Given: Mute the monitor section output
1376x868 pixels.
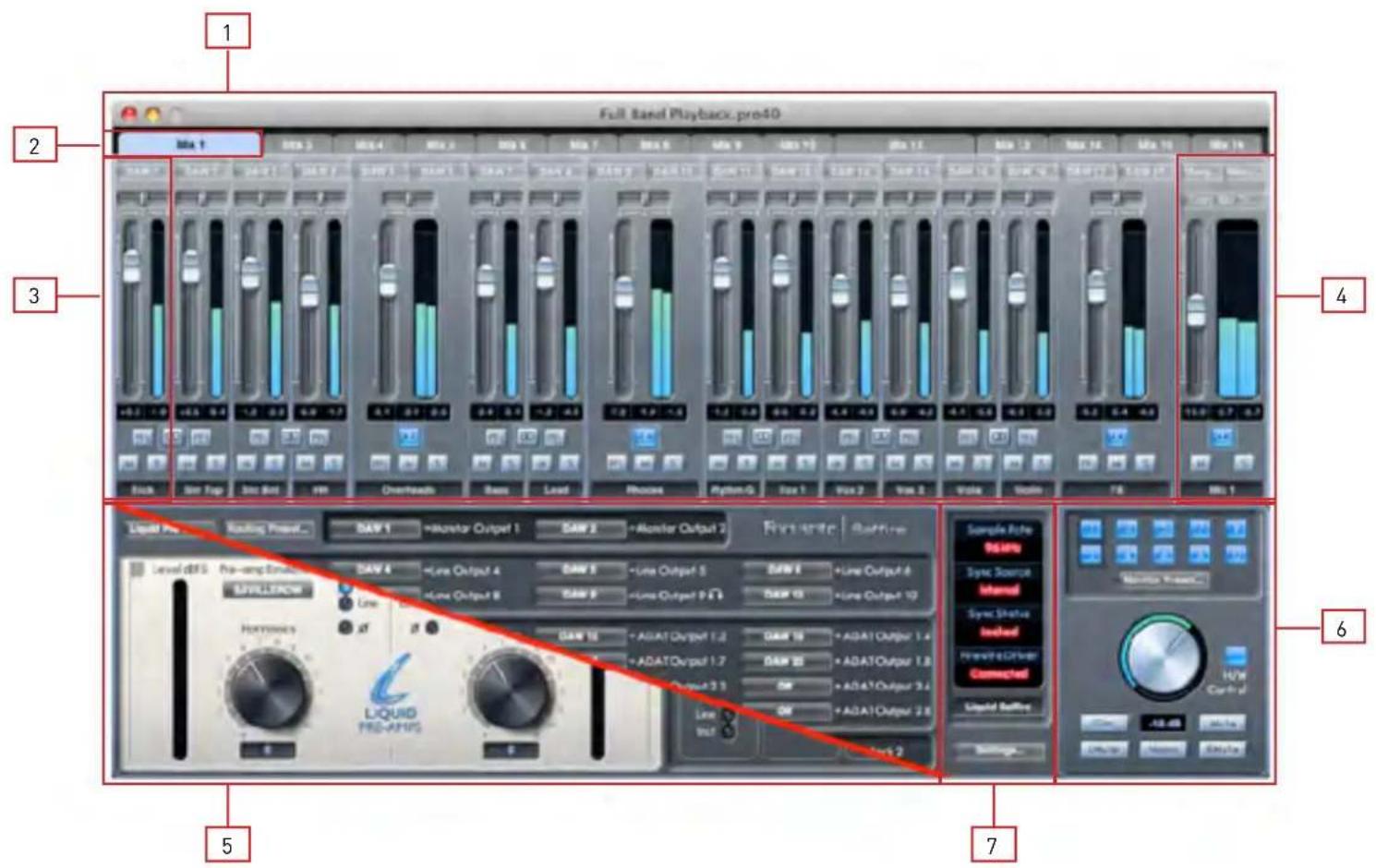Looking at the screenshot, I should 1221,723.
